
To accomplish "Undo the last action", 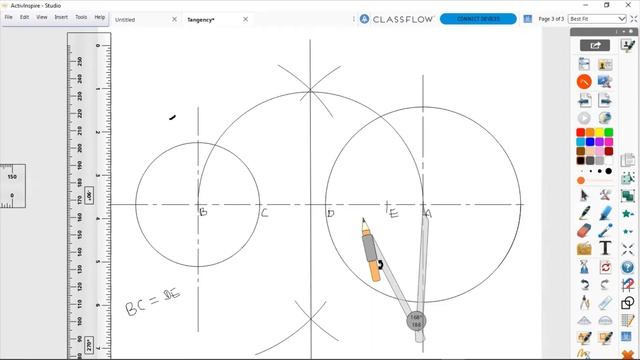I will (x=584, y=284).
